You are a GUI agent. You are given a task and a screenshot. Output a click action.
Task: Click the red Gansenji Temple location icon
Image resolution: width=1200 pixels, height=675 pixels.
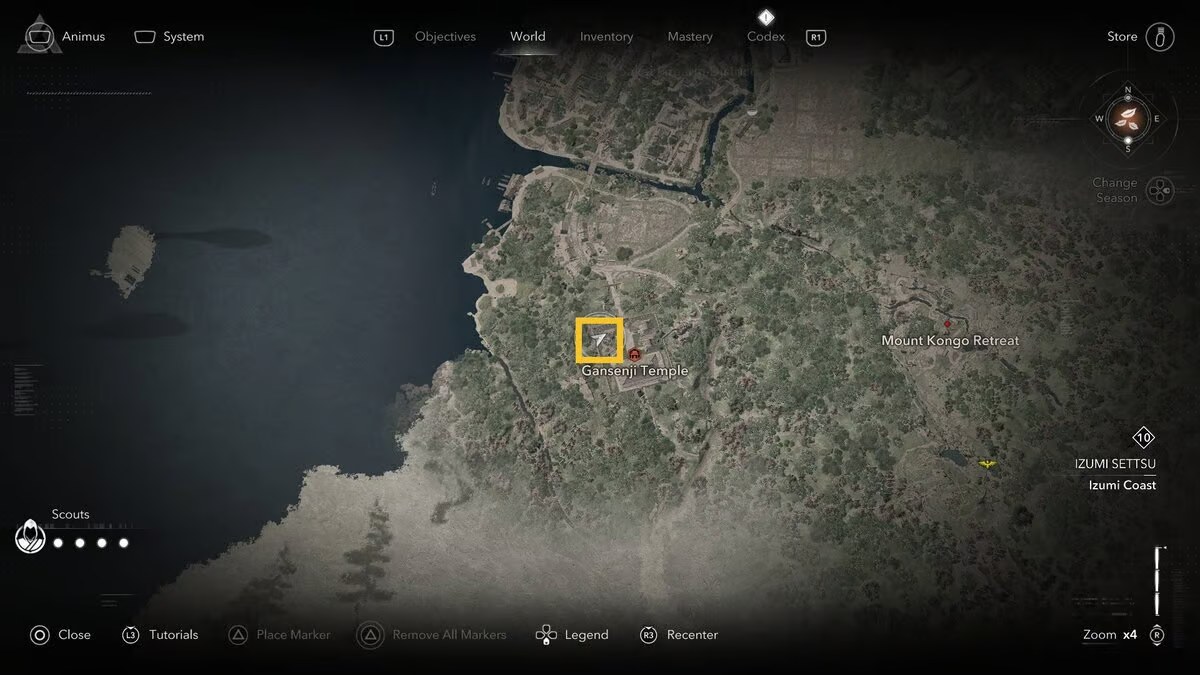pyautogui.click(x=635, y=354)
